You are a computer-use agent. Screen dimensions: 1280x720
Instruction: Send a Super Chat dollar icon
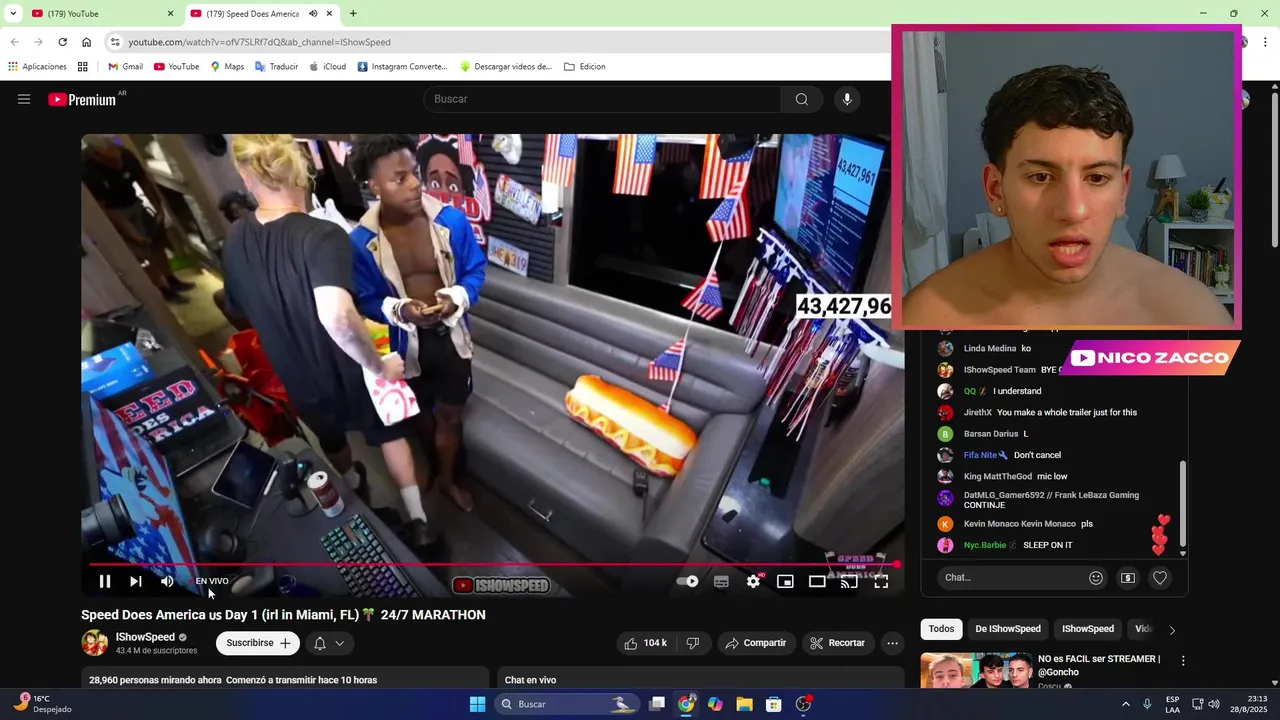pyautogui.click(x=1128, y=577)
